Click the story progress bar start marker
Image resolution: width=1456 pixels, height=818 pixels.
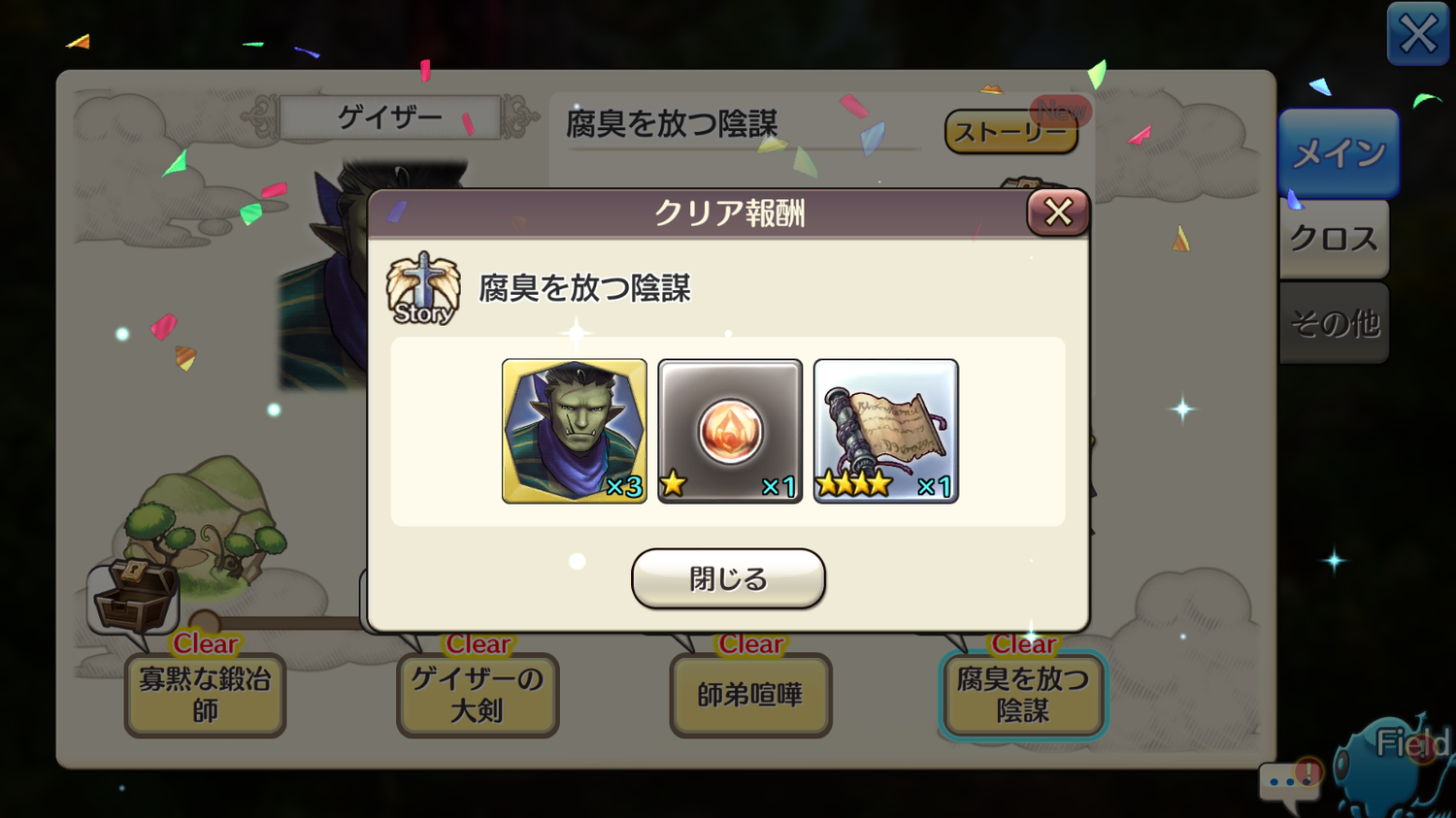click(x=204, y=622)
